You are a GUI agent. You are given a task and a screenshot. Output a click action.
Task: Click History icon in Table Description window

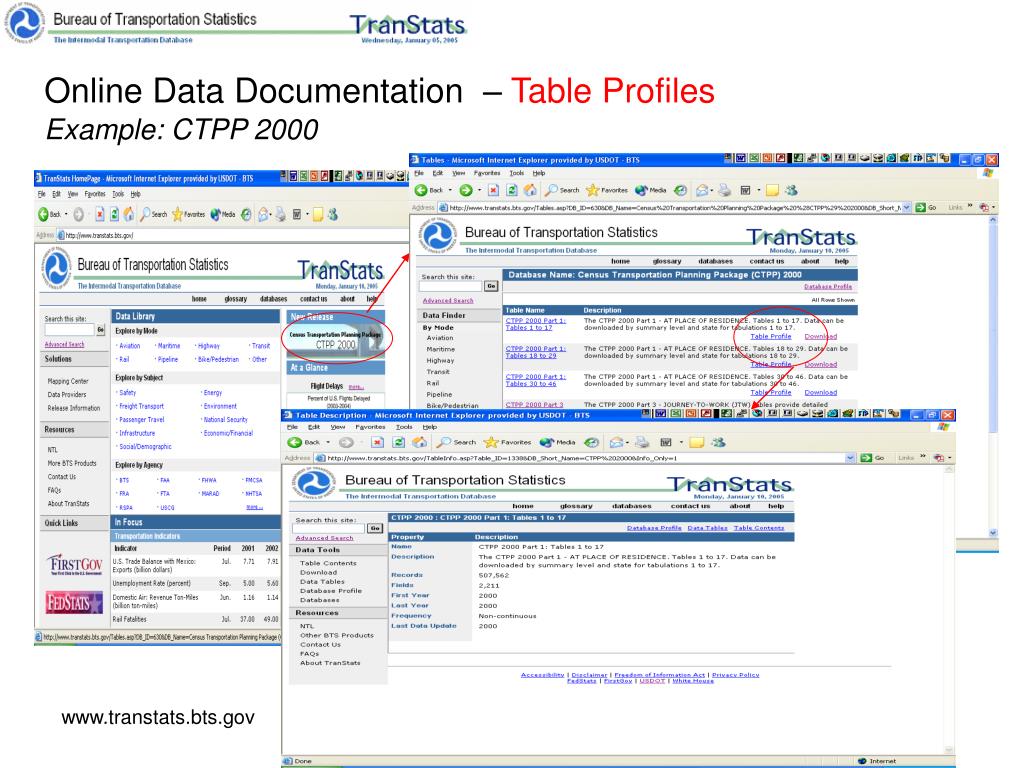[592, 442]
